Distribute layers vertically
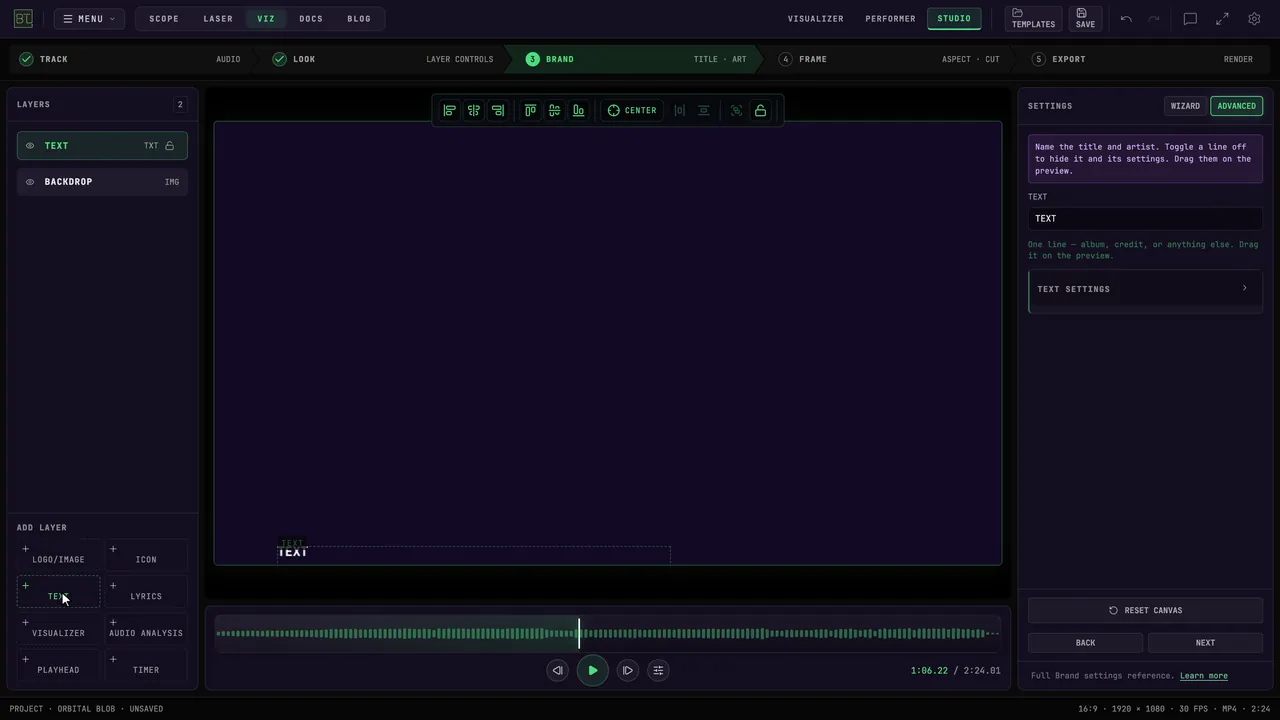Image resolution: width=1280 pixels, height=720 pixels. pyautogui.click(x=704, y=110)
